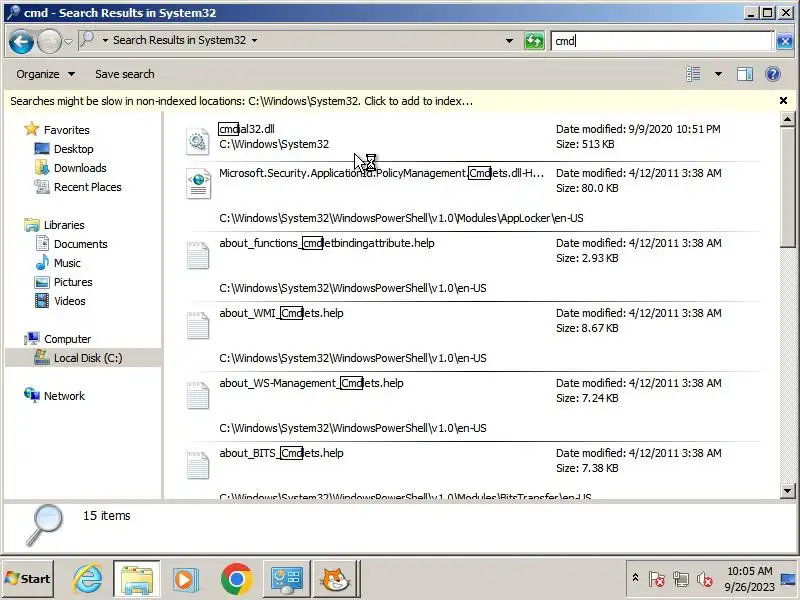The width and height of the screenshot is (800, 600).
Task: Change view with the view icon
Action: tap(693, 74)
